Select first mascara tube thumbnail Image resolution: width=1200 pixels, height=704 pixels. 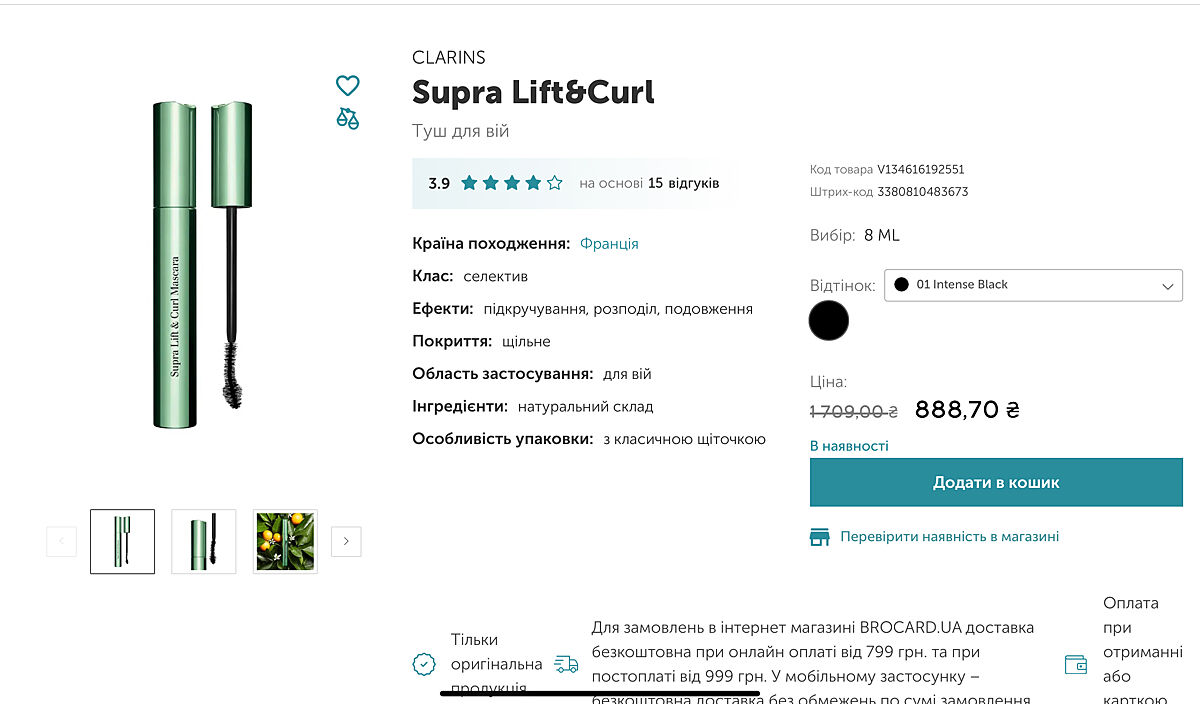(122, 541)
